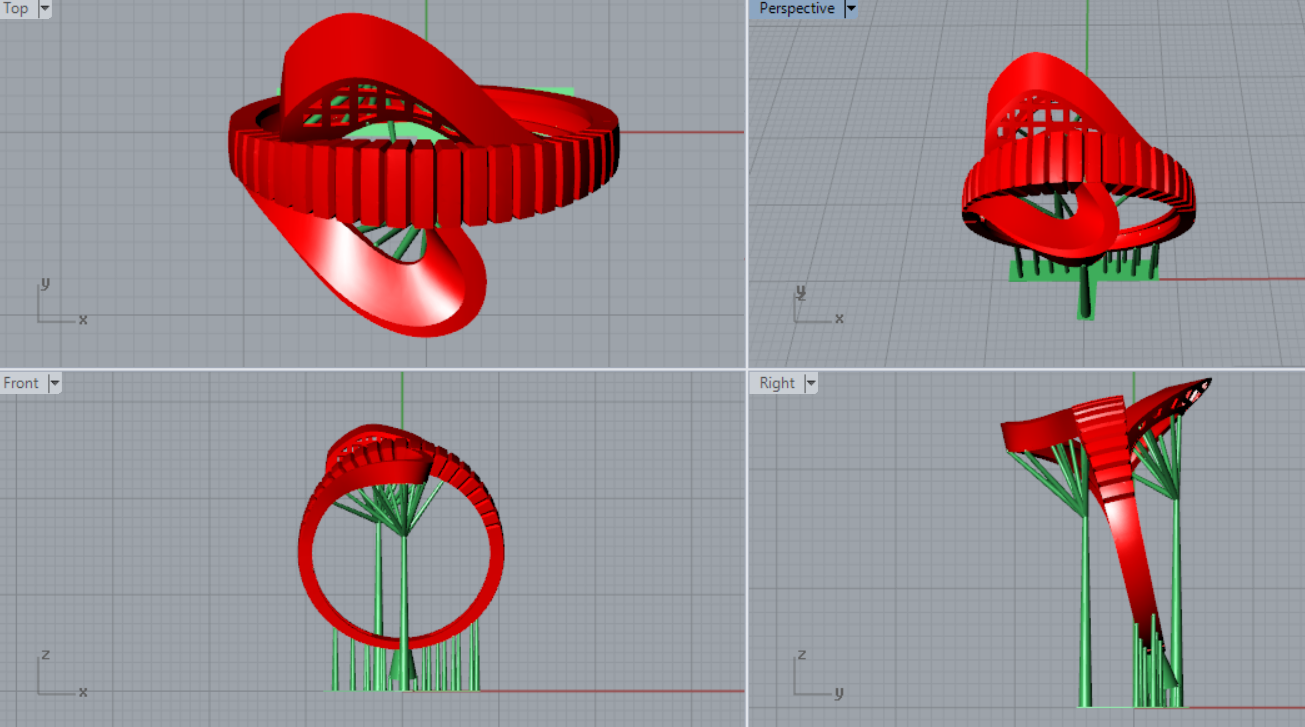Image resolution: width=1305 pixels, height=727 pixels.
Task: Select the green base plate in Perspective viewport
Action: [1030, 271]
